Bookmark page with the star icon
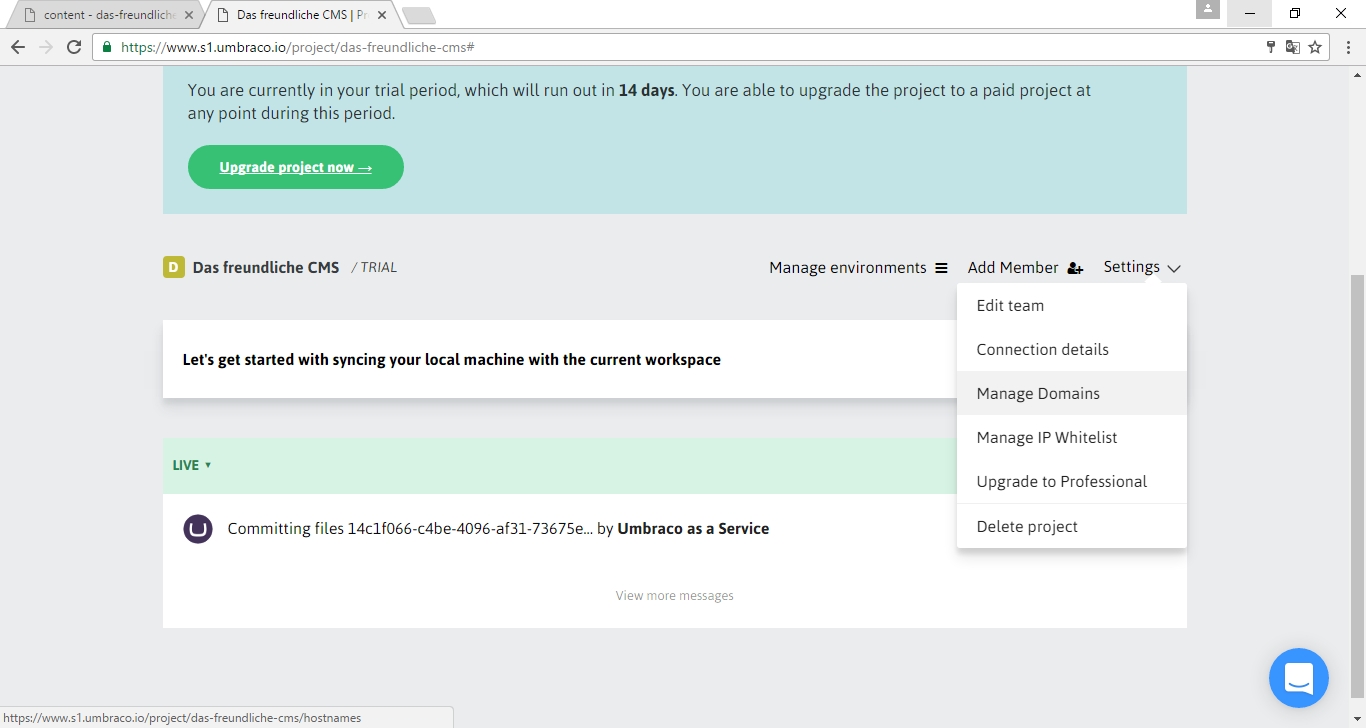This screenshot has width=1366, height=728. tap(1315, 47)
